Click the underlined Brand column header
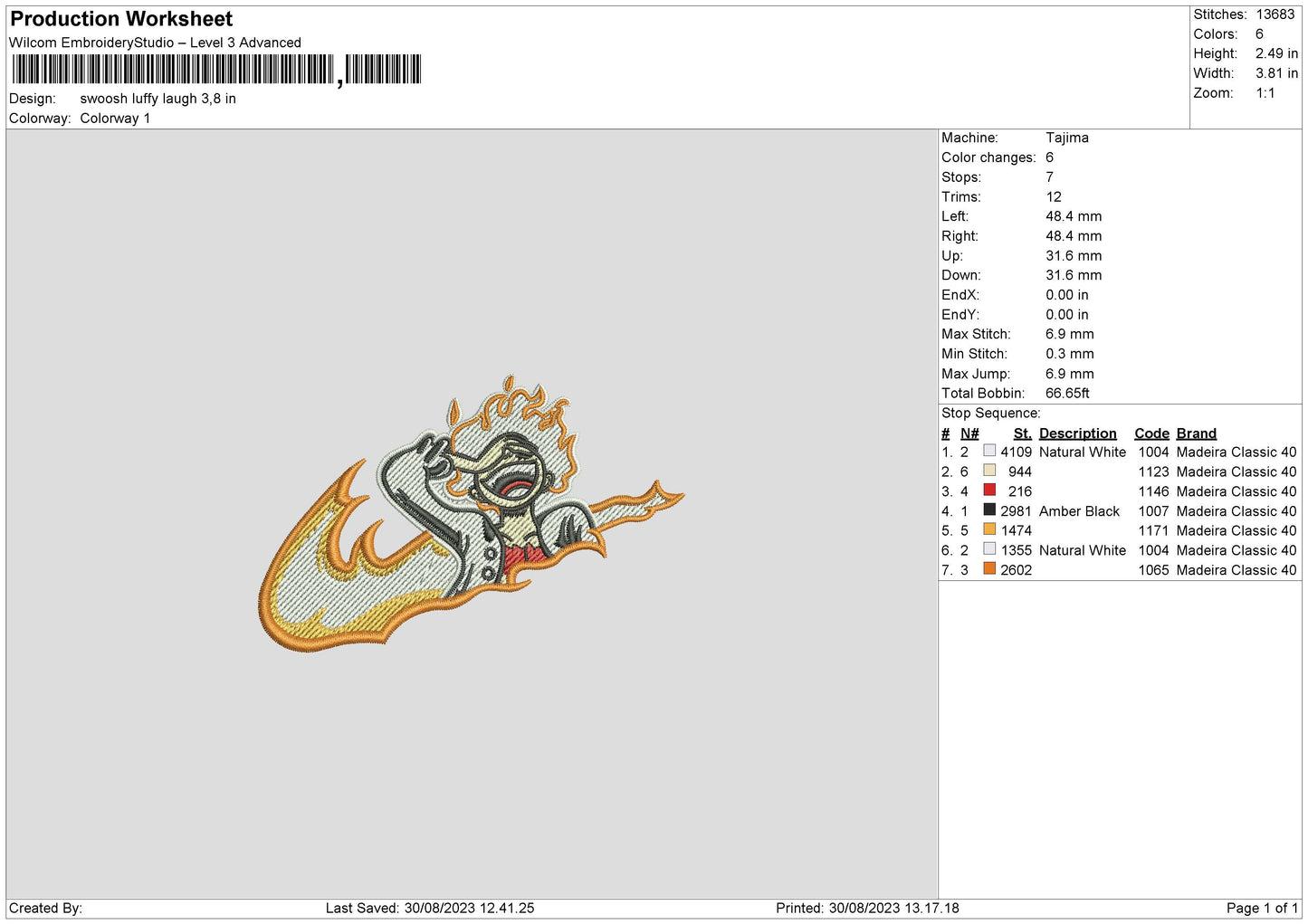Image resolution: width=1308 pixels, height=924 pixels. click(1196, 433)
